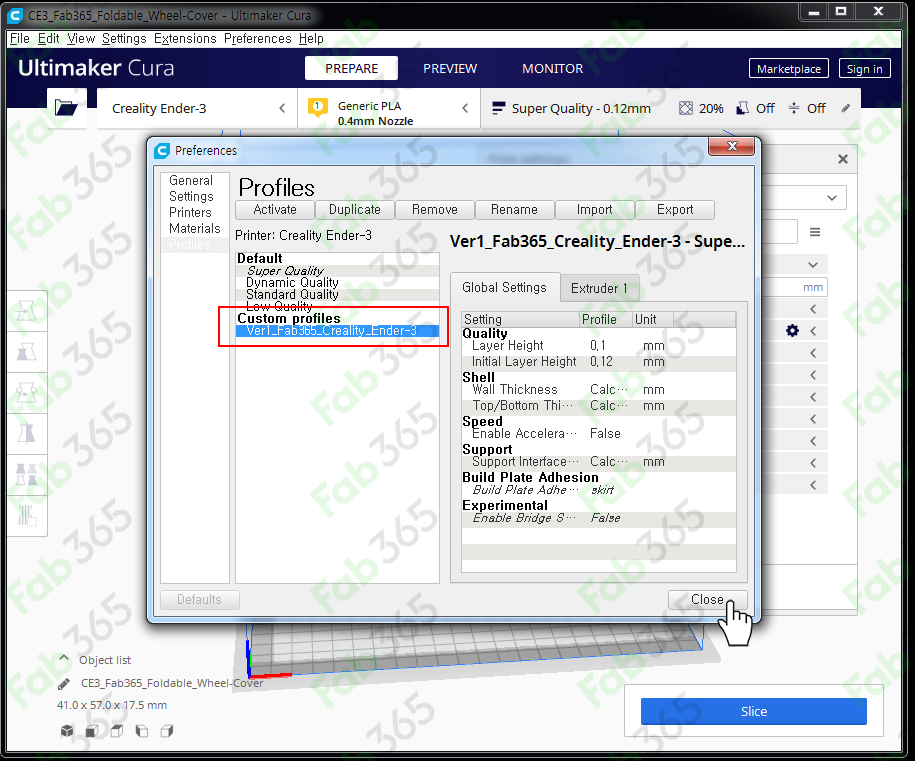Viewport: 915px width, 761px height.
Task: Close the print settings panel behind the dialog
Action: coord(843,159)
